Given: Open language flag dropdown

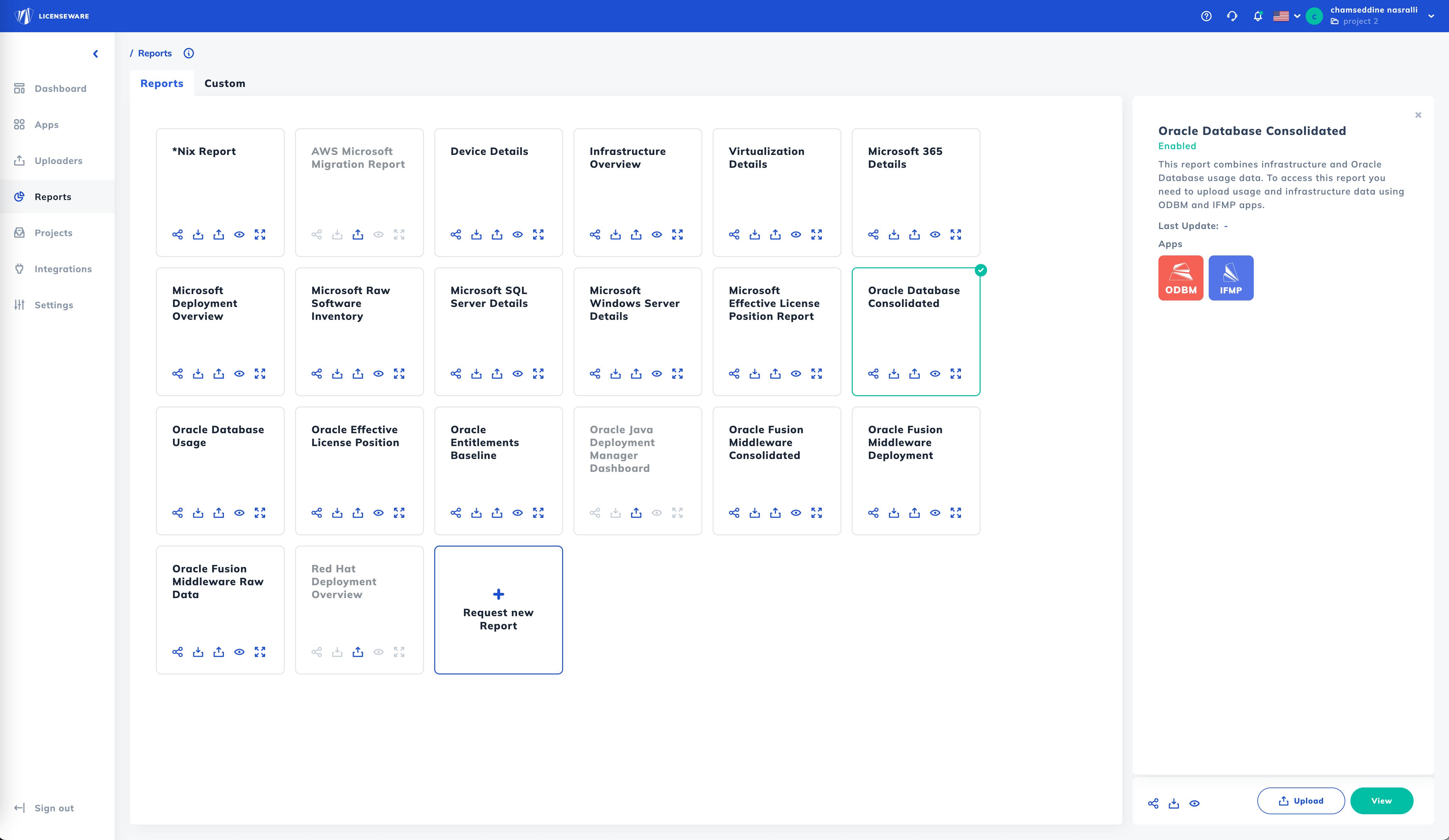Looking at the screenshot, I should [1287, 16].
